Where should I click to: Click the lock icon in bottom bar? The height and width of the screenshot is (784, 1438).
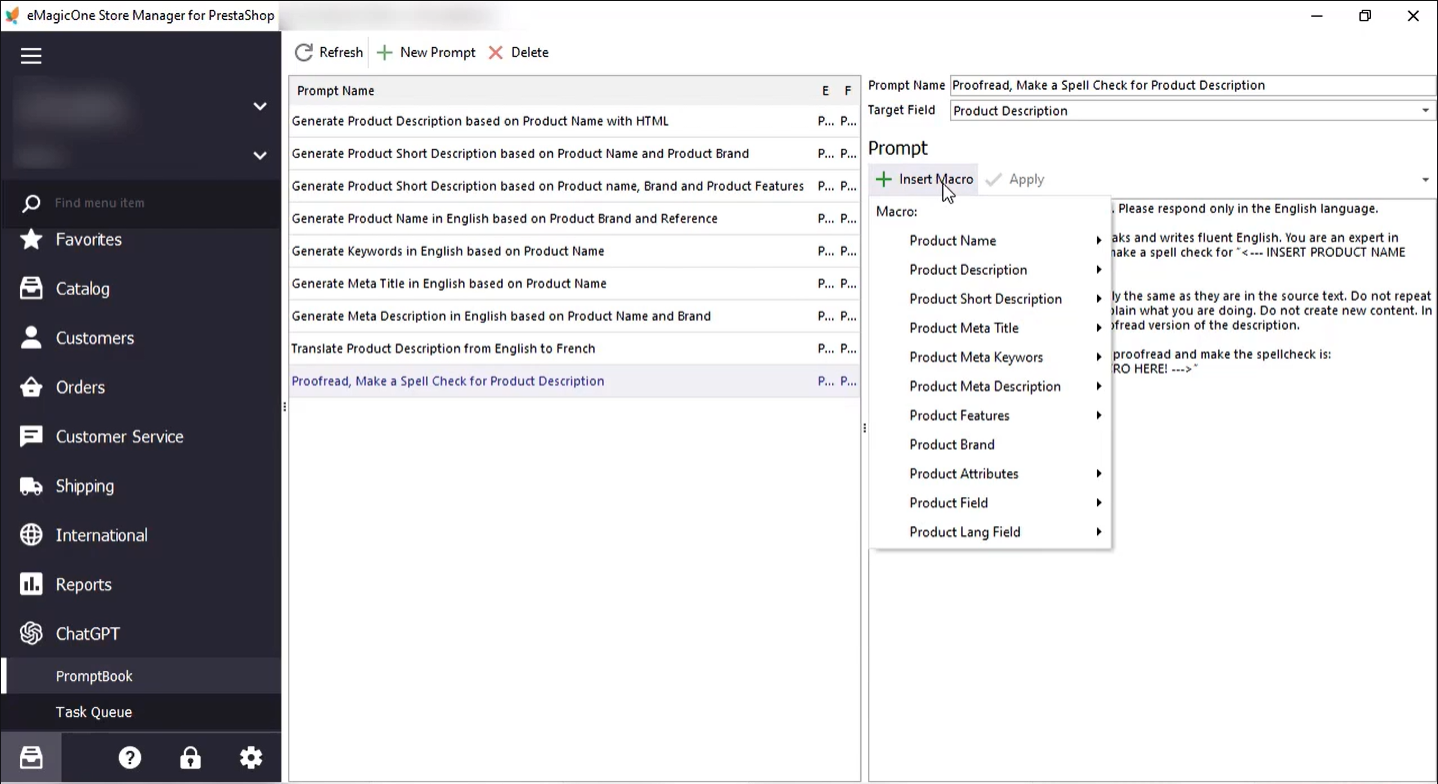click(x=190, y=757)
